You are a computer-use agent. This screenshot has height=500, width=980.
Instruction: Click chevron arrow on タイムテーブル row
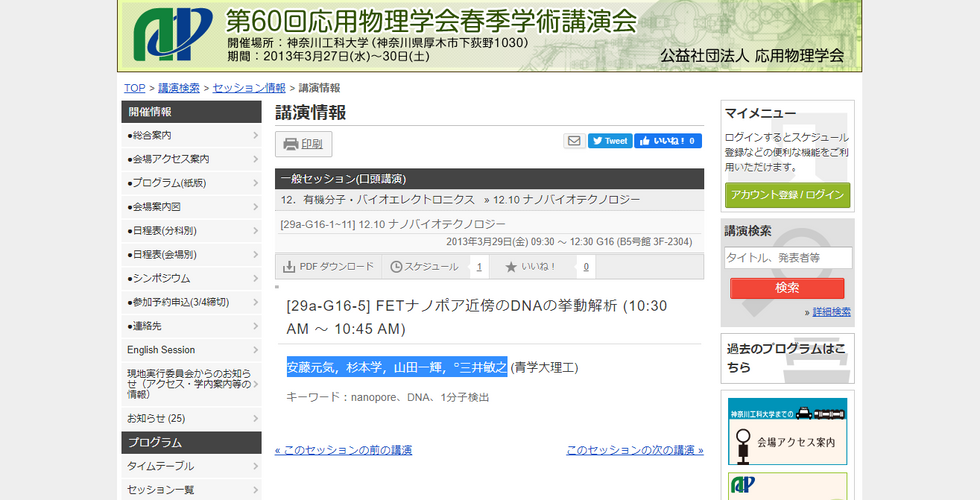[x=256, y=466]
